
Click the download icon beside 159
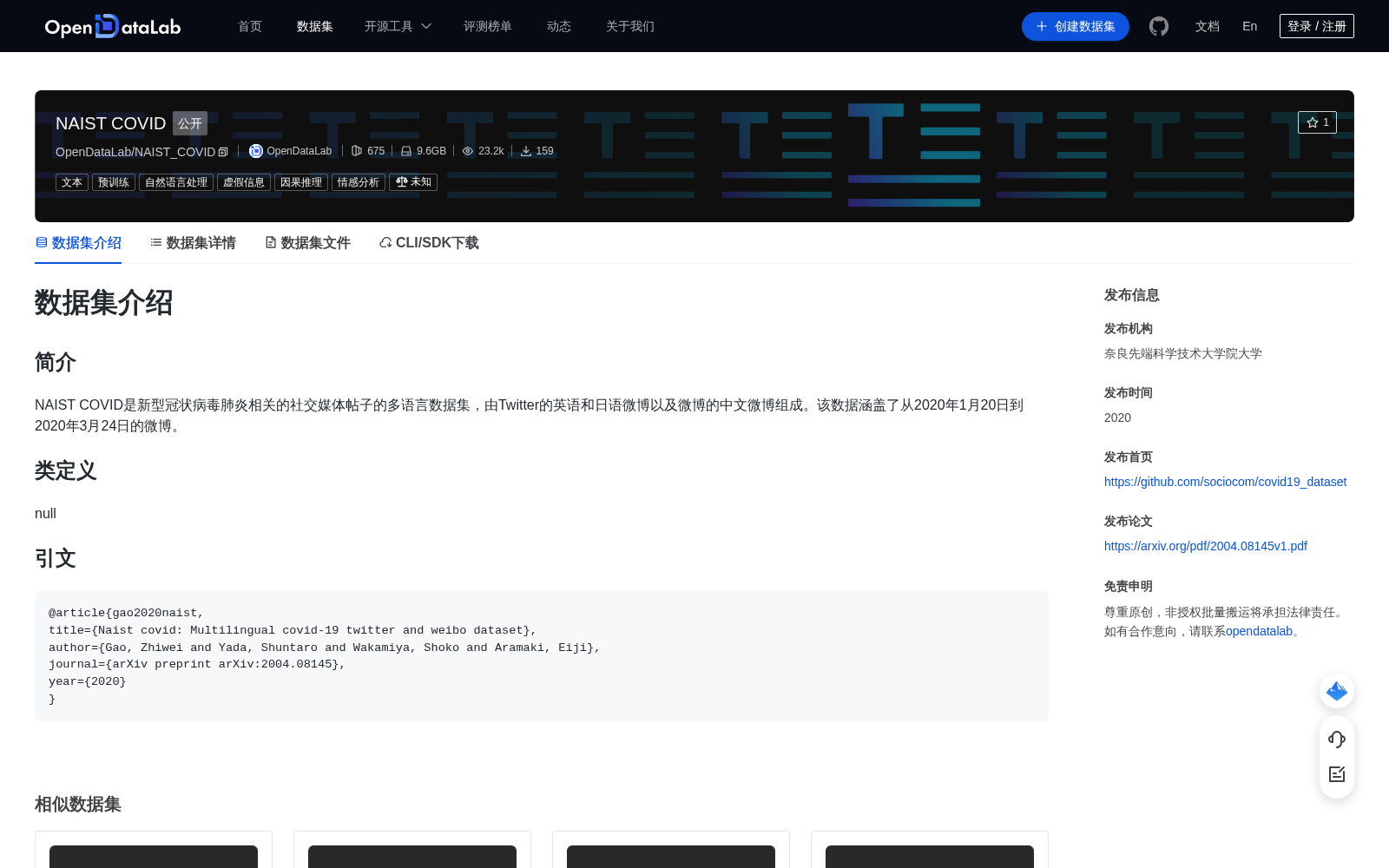pos(526,151)
